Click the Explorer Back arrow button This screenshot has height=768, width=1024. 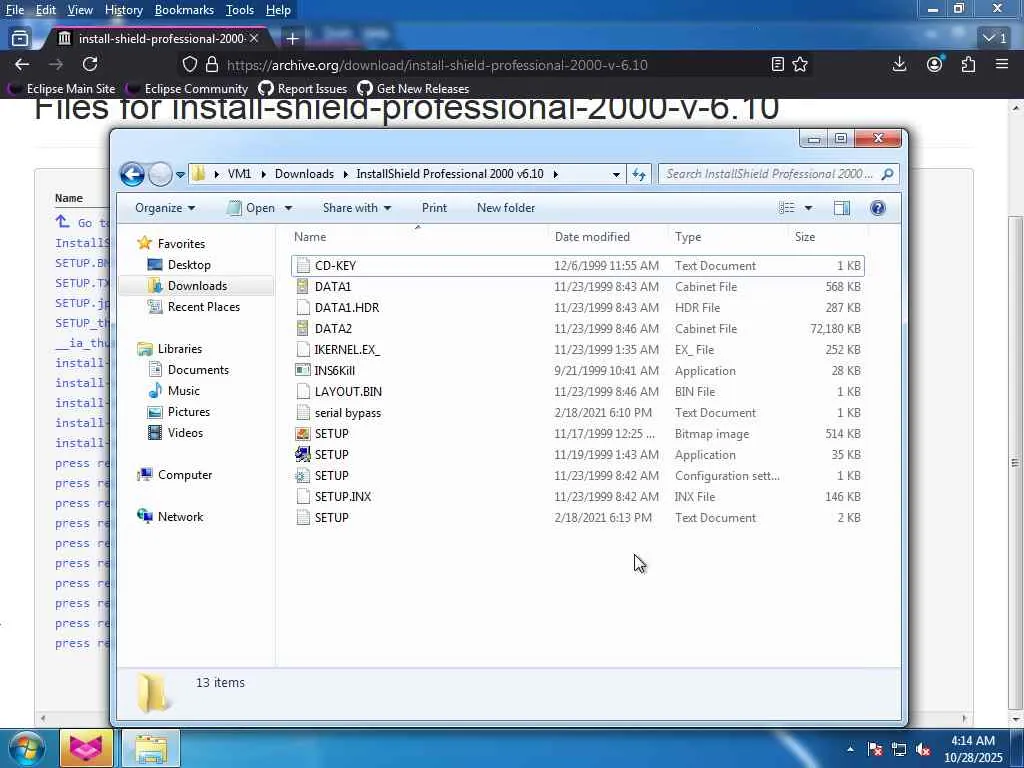pos(132,174)
